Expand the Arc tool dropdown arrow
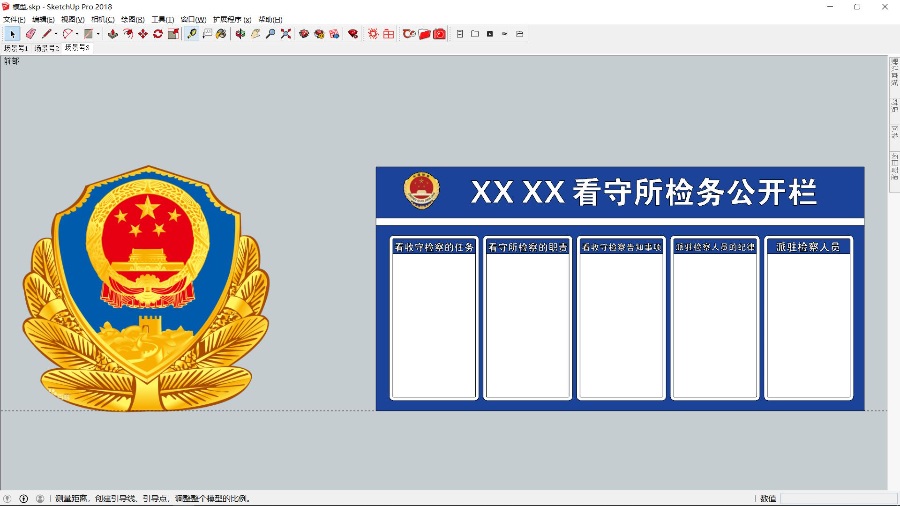This screenshot has width=900, height=506. coord(77,34)
